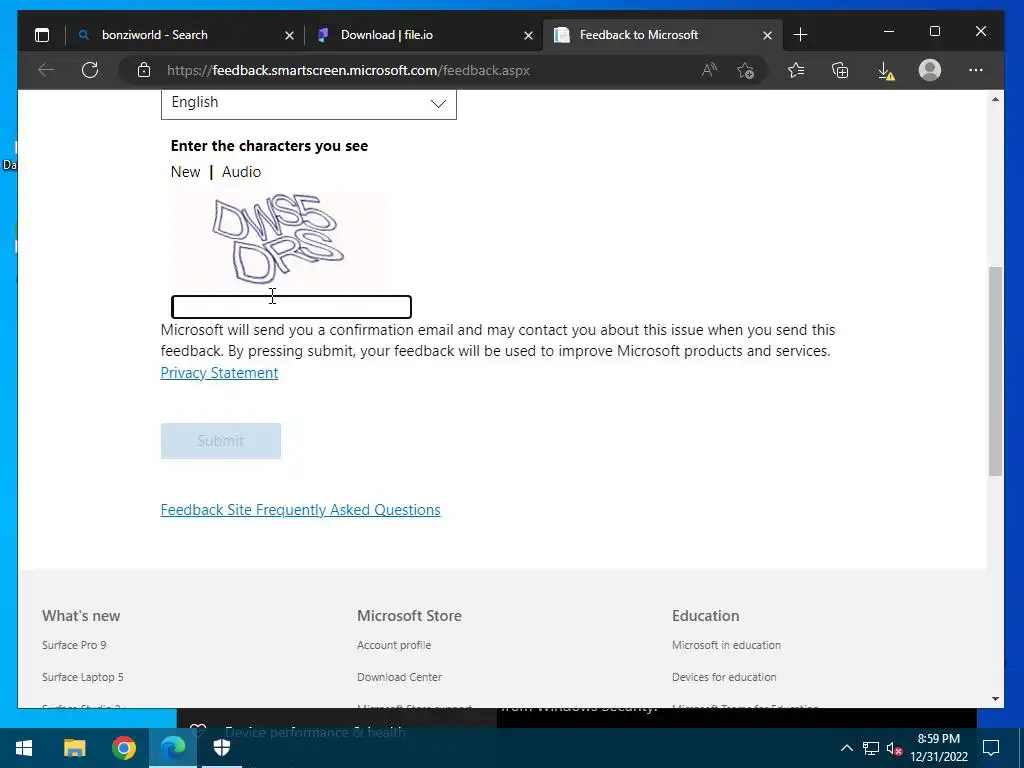Screen dimensions: 1024x768
Task: Click the muted volume tray icon
Action: [x=894, y=748]
